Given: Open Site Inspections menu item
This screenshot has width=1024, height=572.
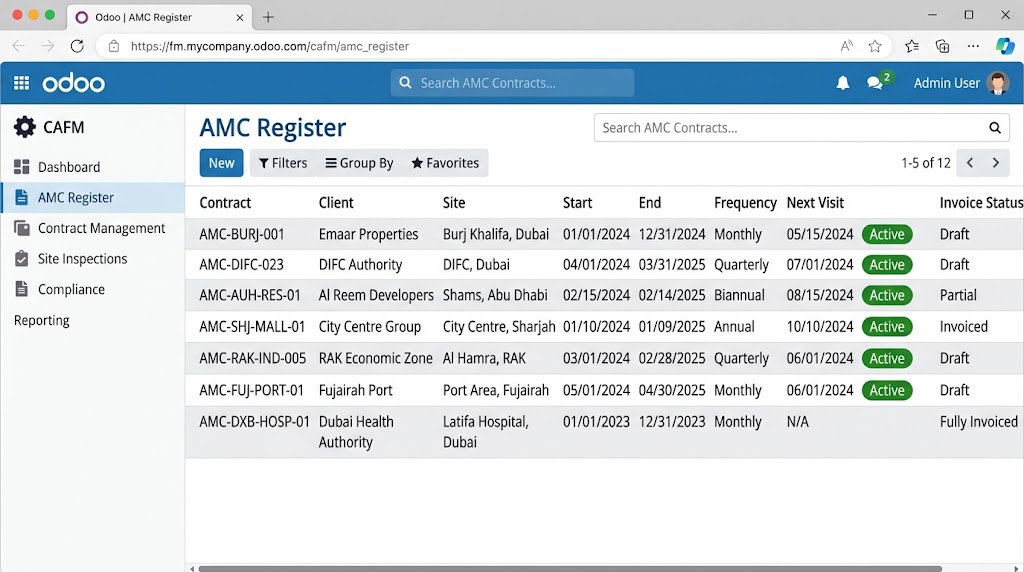Looking at the screenshot, I should coord(82,259).
